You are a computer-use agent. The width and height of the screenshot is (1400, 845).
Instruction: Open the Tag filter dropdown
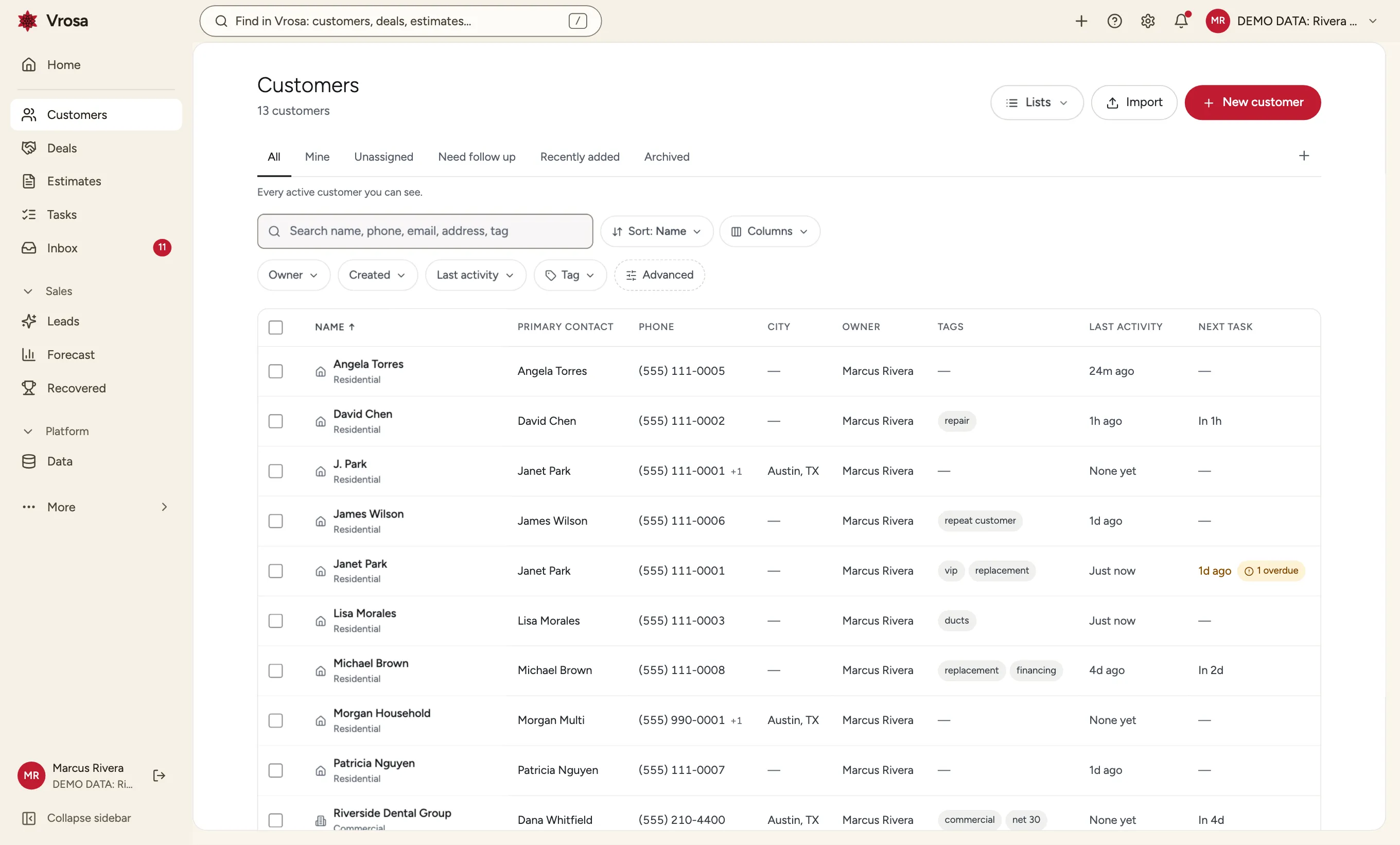pos(570,275)
